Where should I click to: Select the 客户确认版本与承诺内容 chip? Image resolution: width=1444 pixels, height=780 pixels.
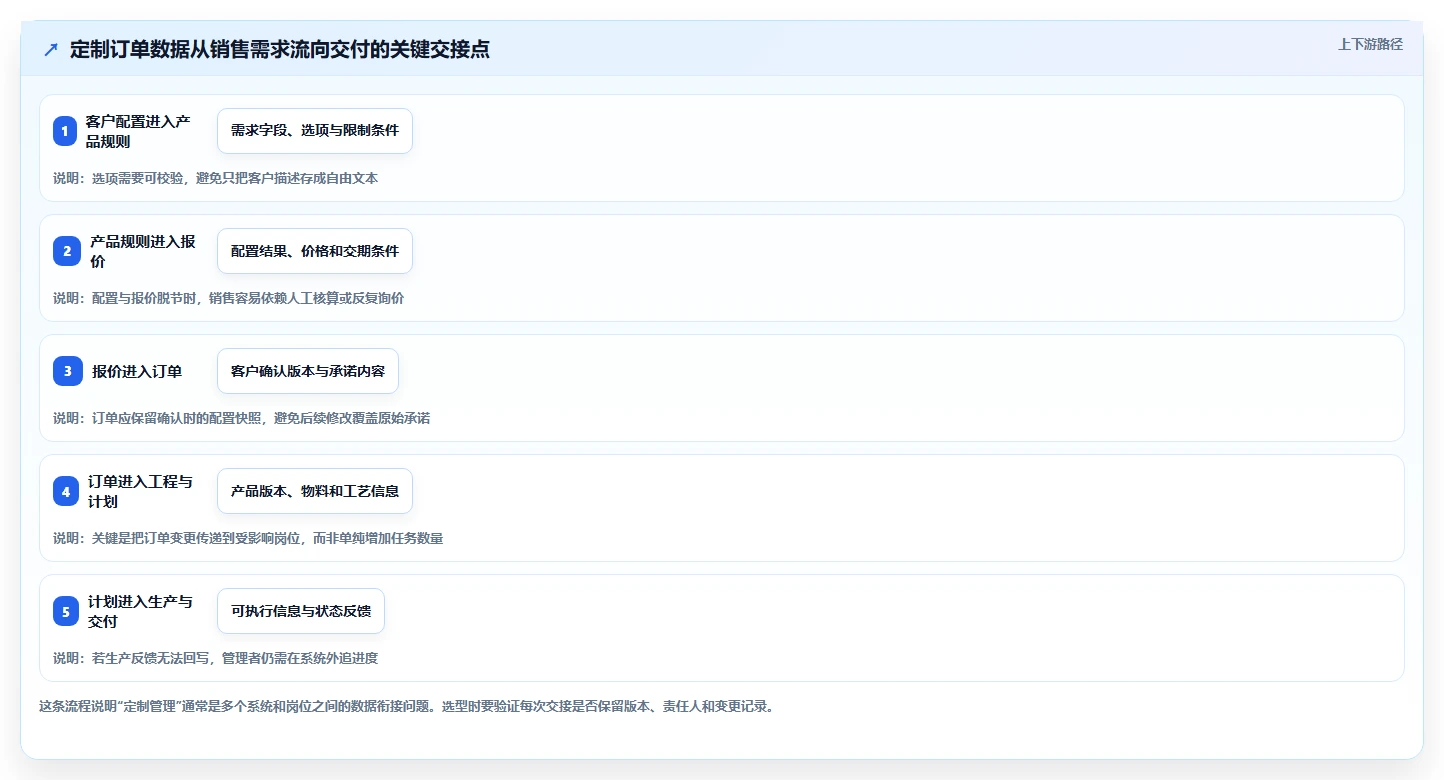(x=308, y=371)
